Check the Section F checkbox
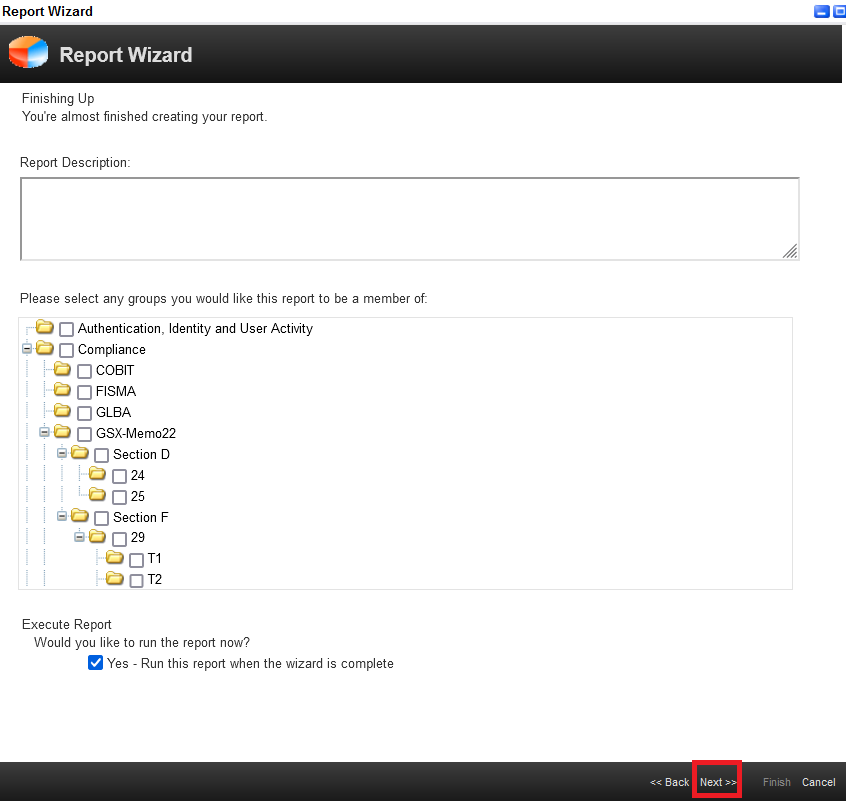This screenshot has height=801, width=846. click(x=101, y=518)
